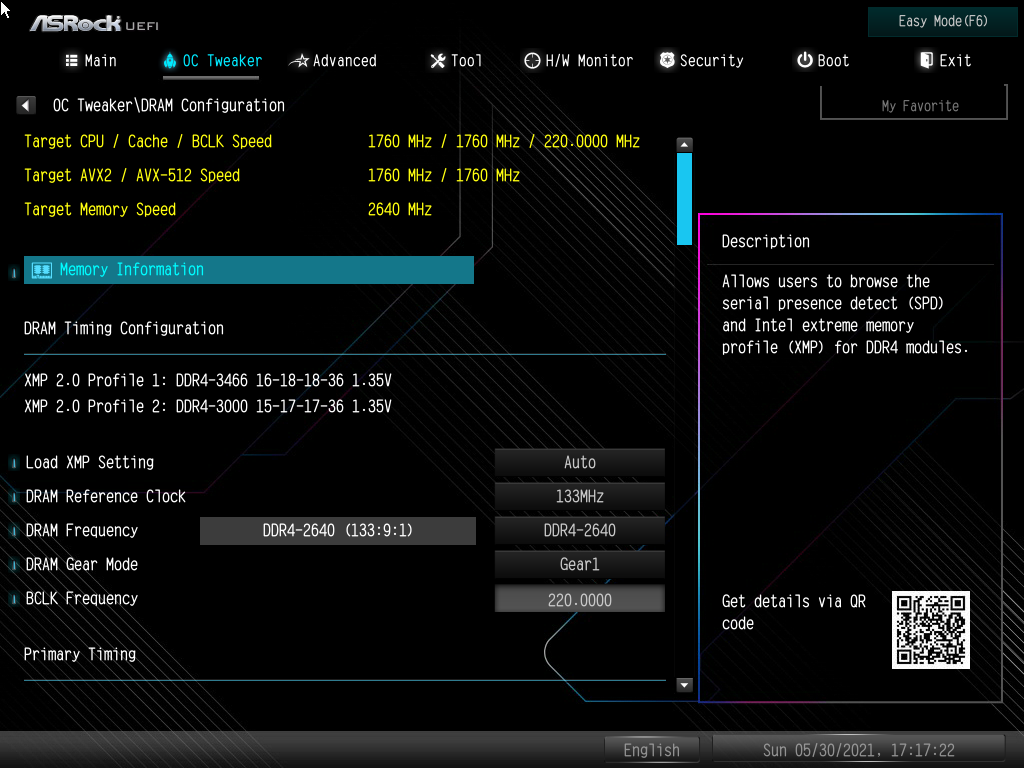Switch to Easy Mode
Screen dimensions: 1024x768
(x=941, y=21)
